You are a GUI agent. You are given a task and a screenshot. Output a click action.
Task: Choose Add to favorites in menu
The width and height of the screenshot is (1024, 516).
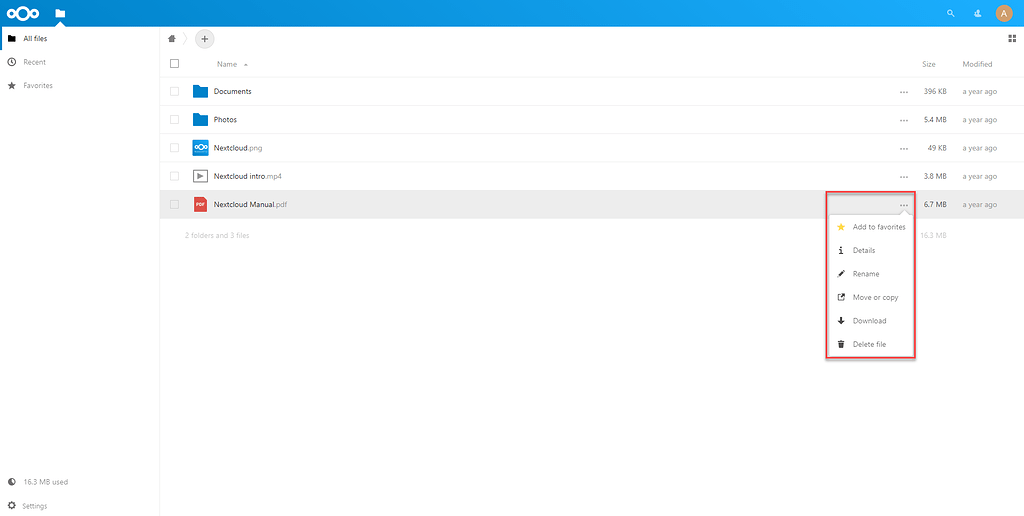pyautogui.click(x=871, y=227)
